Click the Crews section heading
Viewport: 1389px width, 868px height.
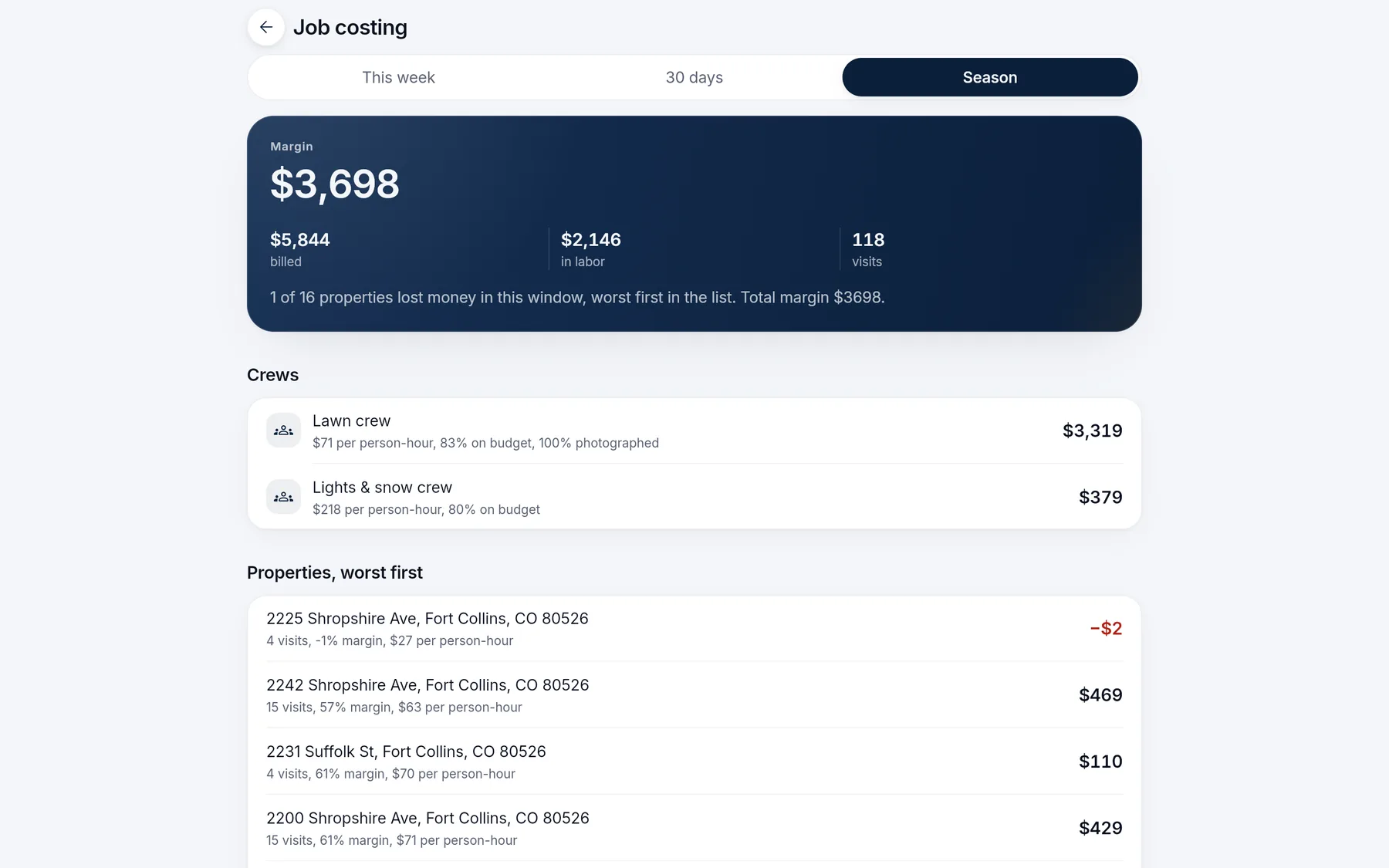pos(272,375)
